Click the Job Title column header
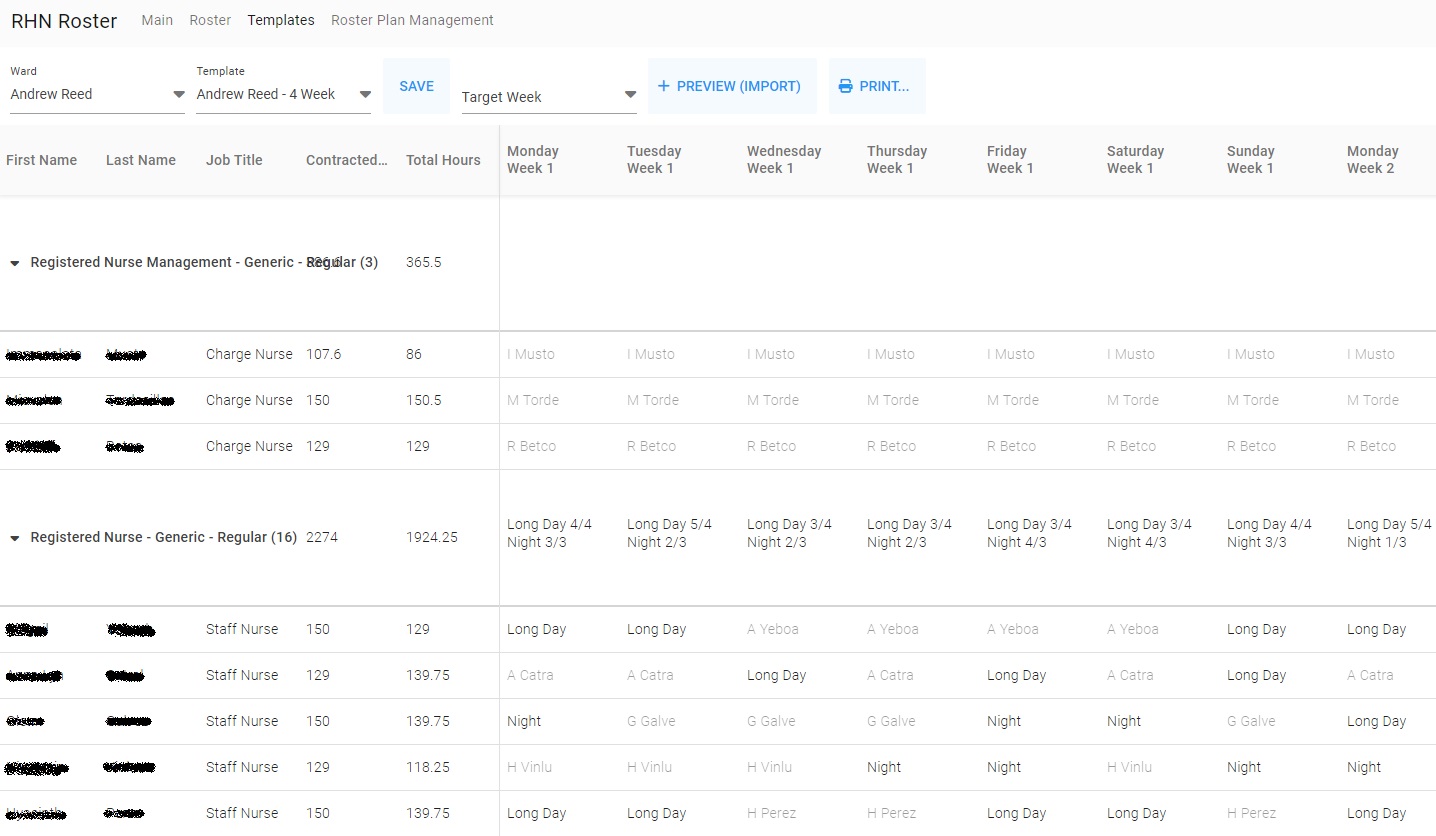Viewport: 1436px width, 836px height. point(234,160)
